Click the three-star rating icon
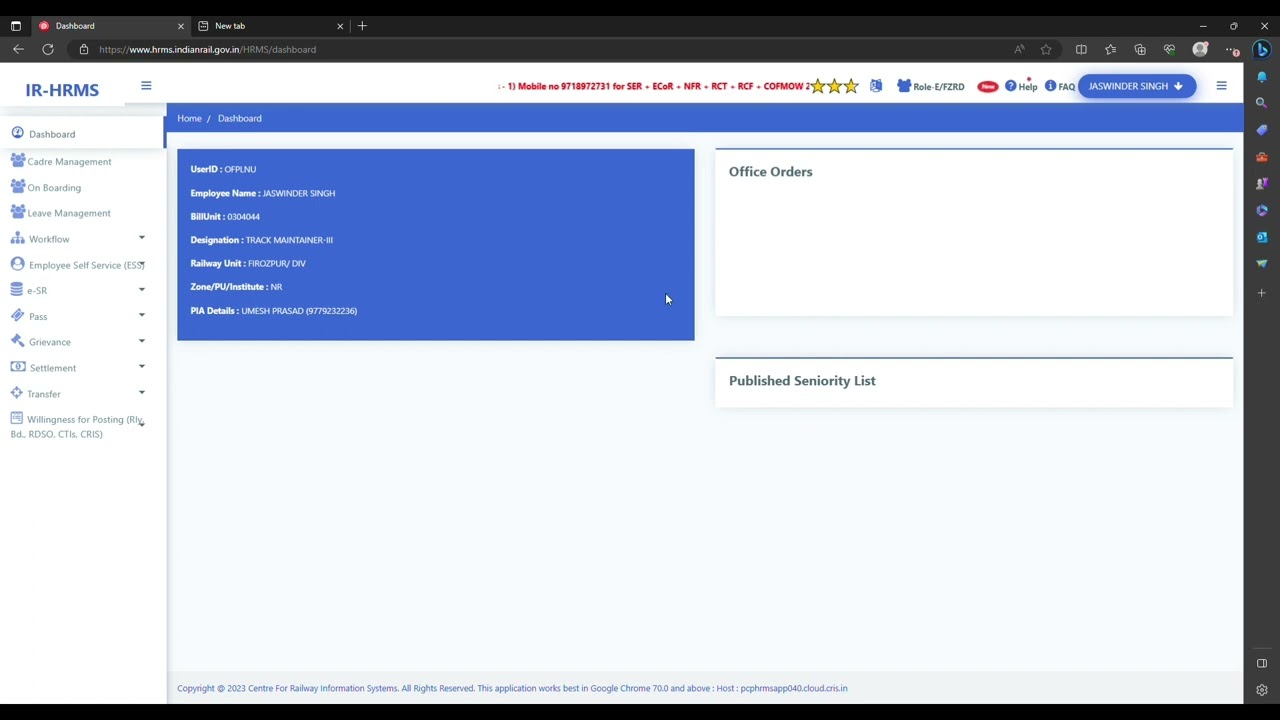This screenshot has width=1280, height=720. 834,86
